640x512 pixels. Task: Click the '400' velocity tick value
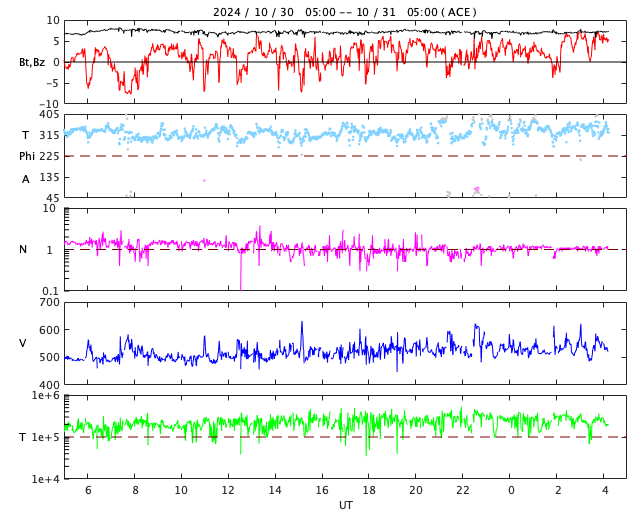(x=49, y=385)
